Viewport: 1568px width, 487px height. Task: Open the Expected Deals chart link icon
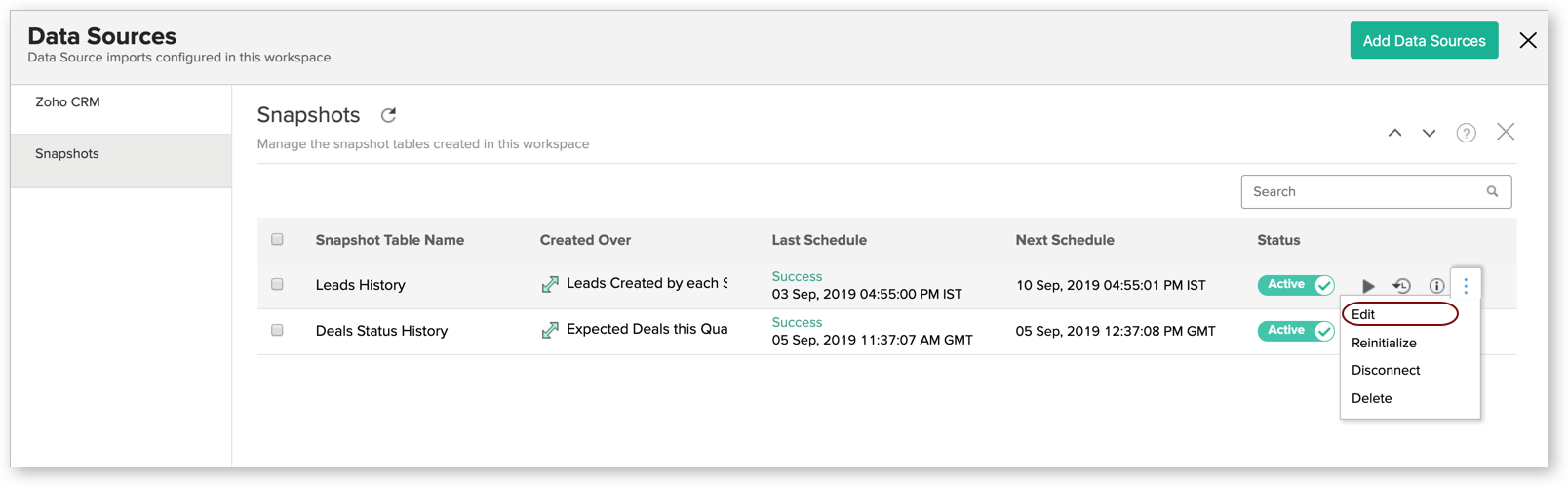[550, 330]
